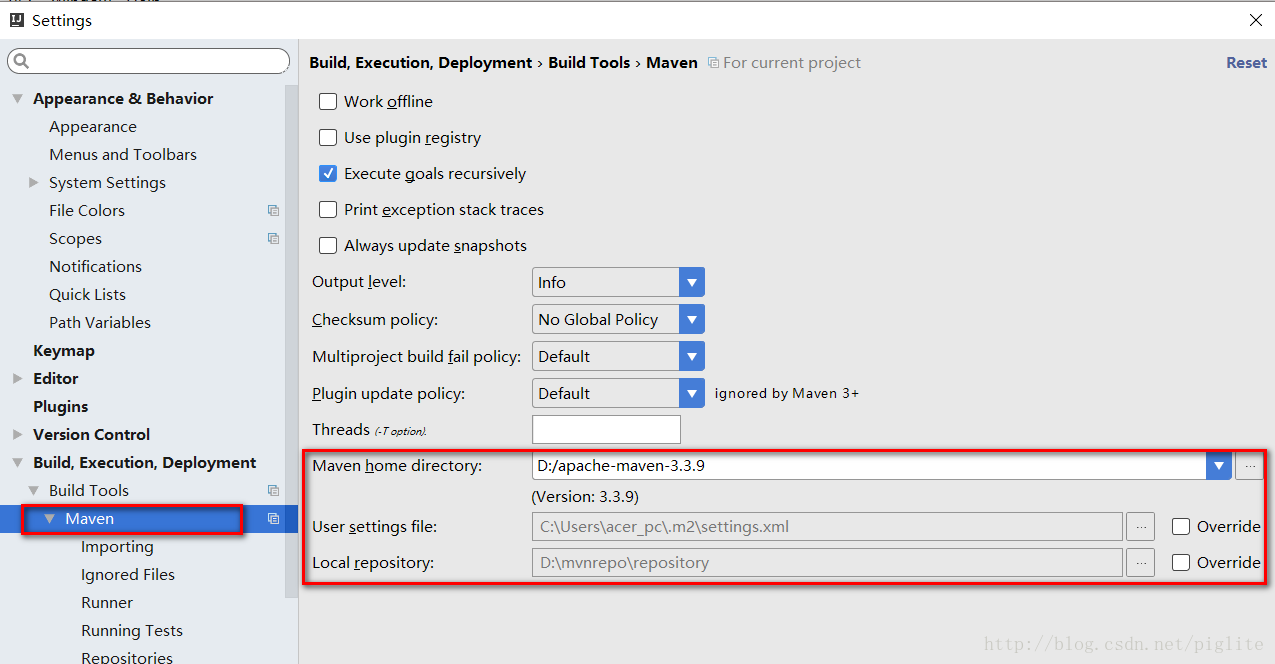Click the '(Version: 3.3.9)' label
This screenshot has width=1275, height=664.
point(585,496)
